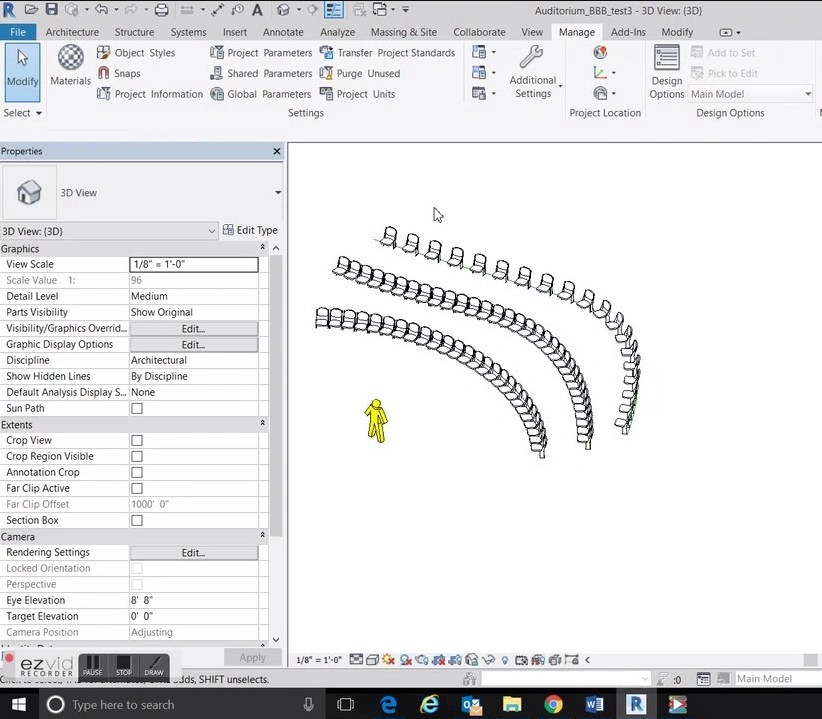Click the View Scale input field
Screen dimensions: 822x719
click(x=194, y=264)
